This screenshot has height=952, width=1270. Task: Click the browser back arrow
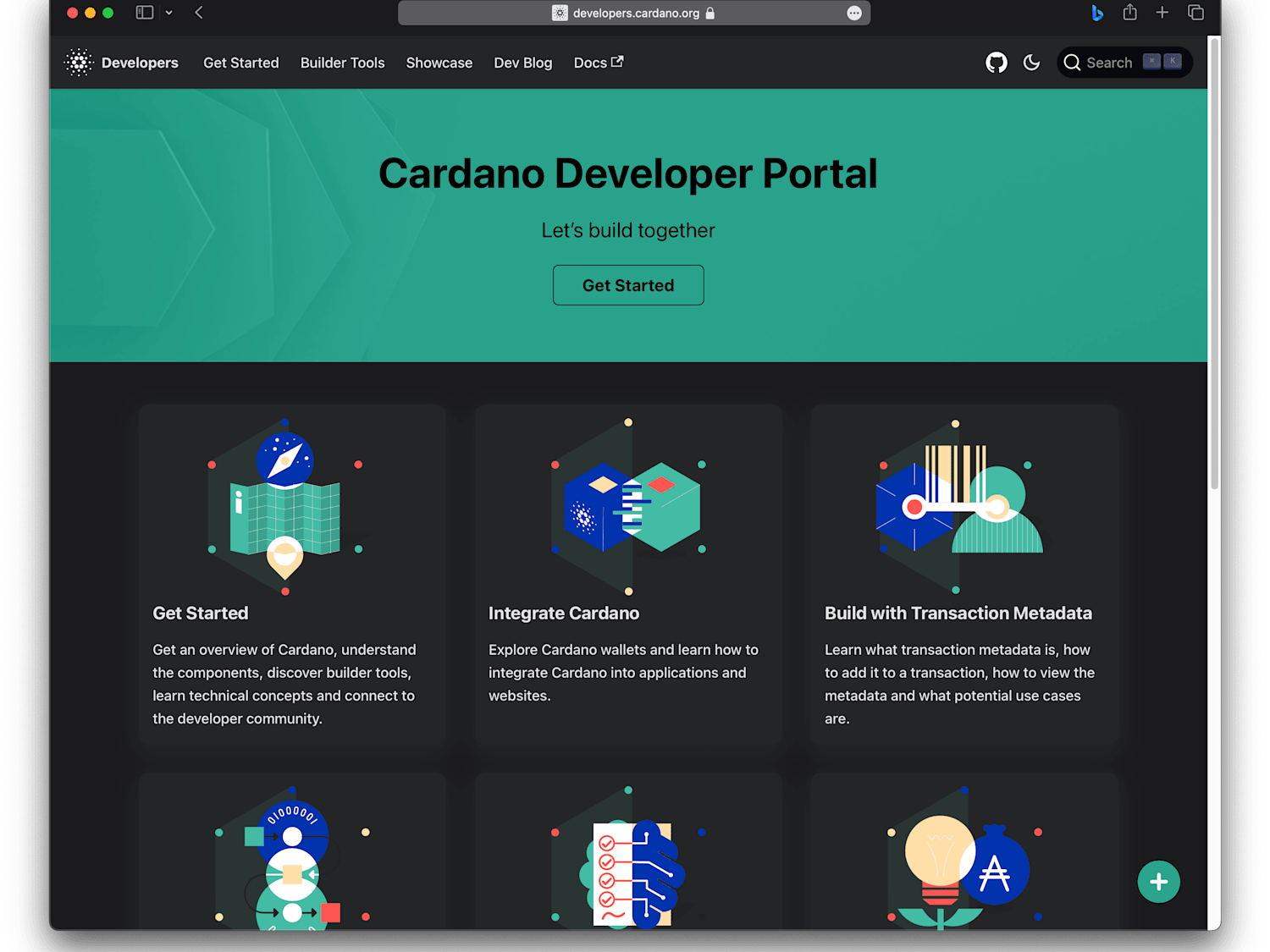point(199,13)
